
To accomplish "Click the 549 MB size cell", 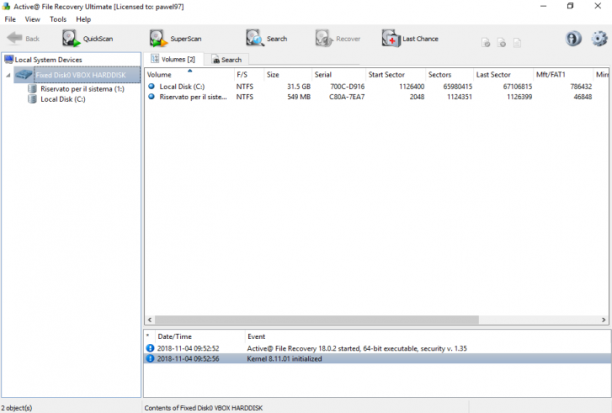I will point(299,96).
